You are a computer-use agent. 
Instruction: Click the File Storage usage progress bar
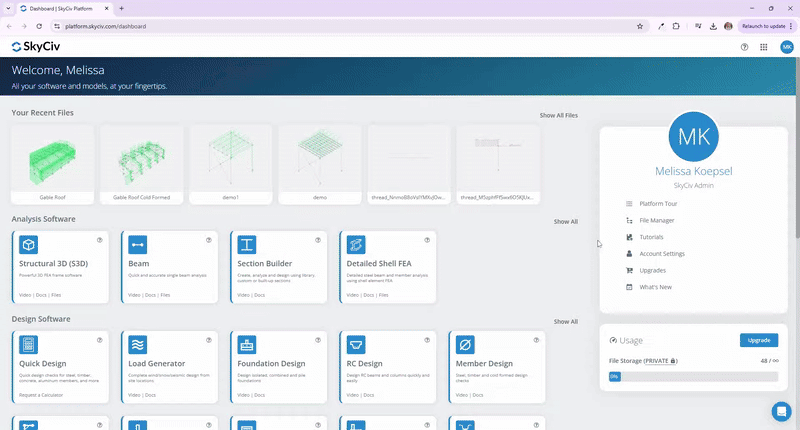tap(693, 376)
